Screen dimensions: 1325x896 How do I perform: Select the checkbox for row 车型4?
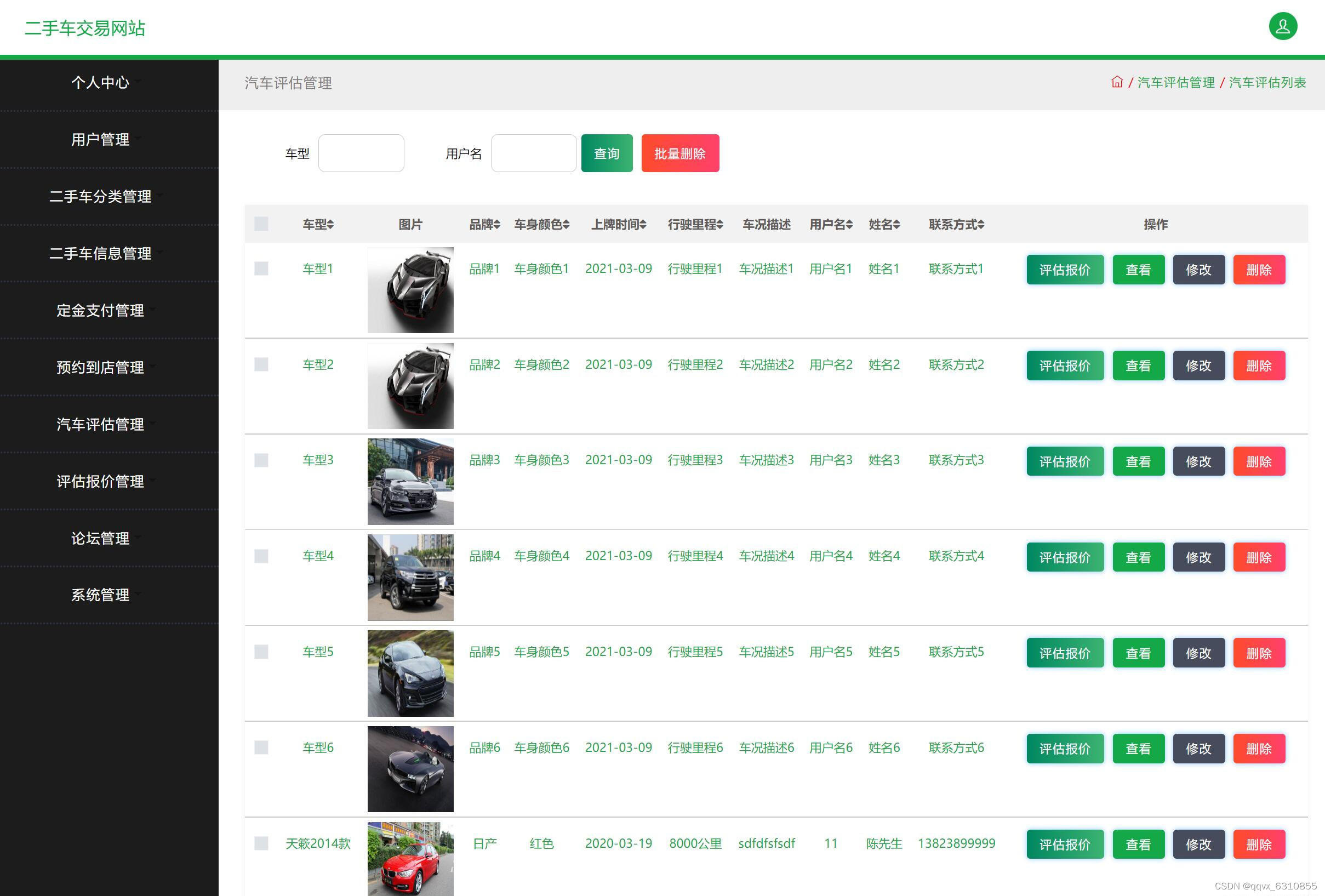[261, 556]
